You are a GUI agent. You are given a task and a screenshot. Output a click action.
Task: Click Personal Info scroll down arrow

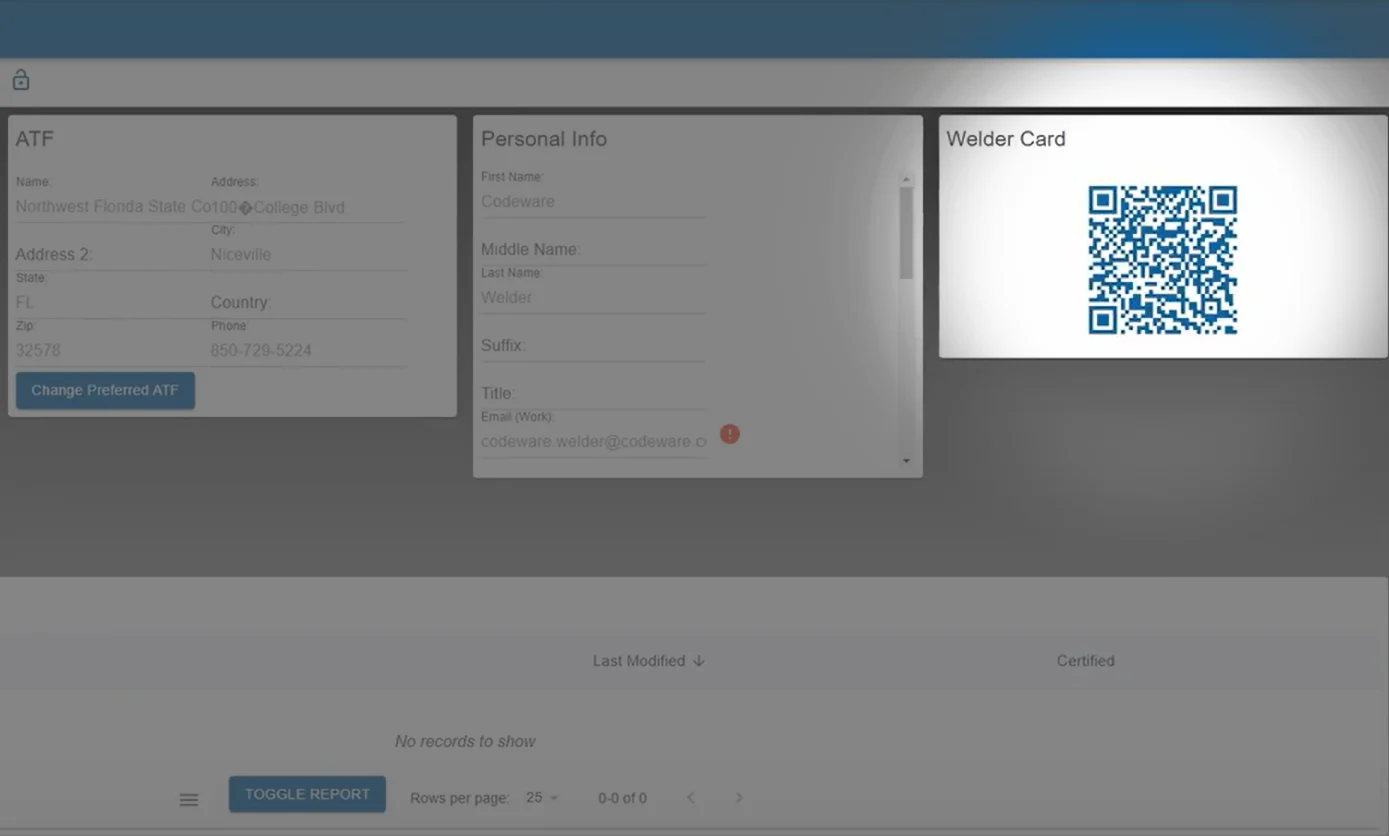click(x=906, y=461)
